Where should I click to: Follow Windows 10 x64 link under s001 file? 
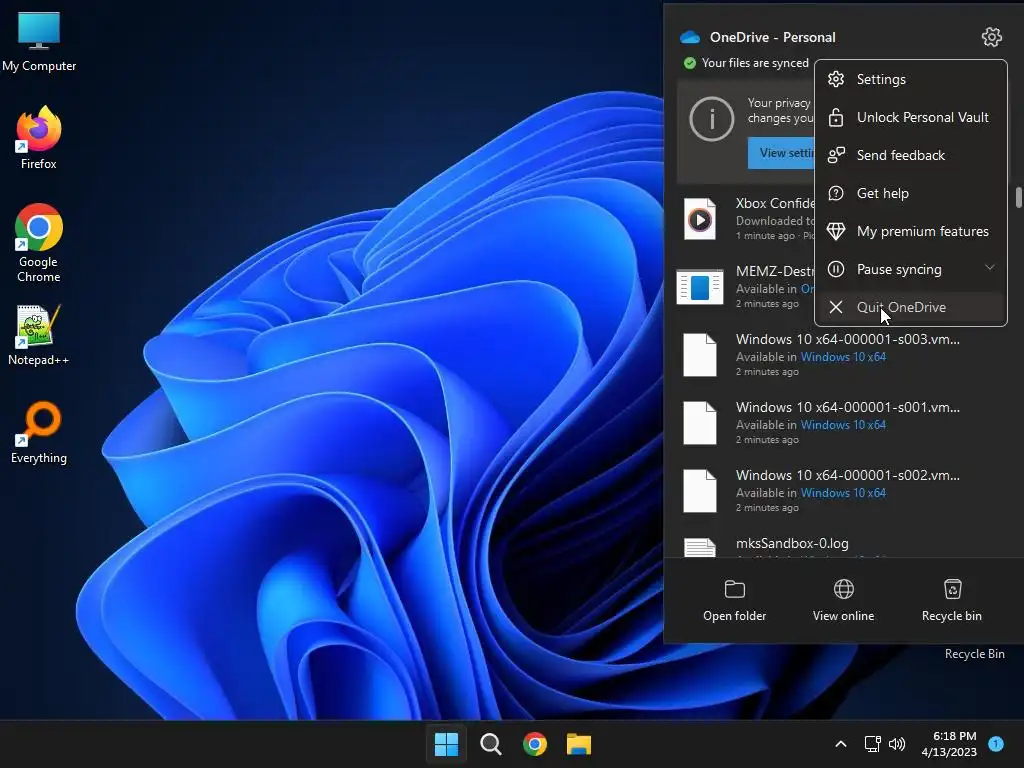point(843,425)
